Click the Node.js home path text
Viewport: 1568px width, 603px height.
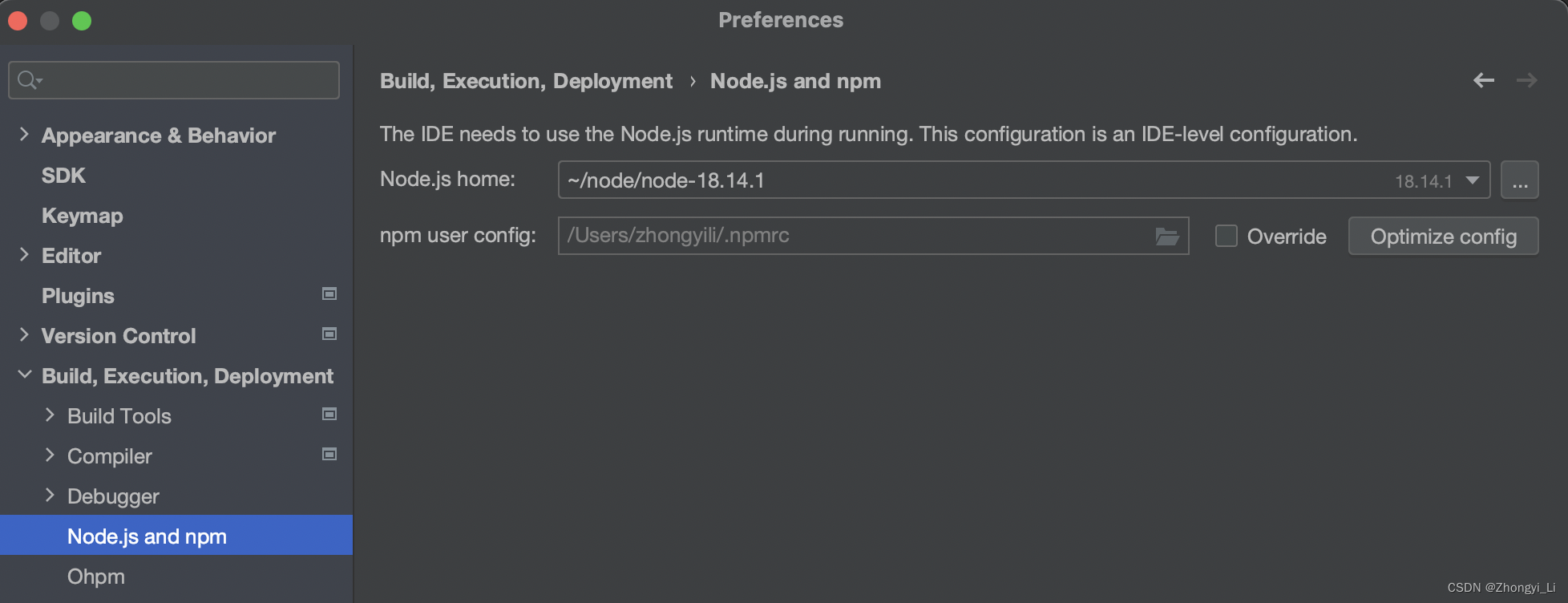coord(666,180)
